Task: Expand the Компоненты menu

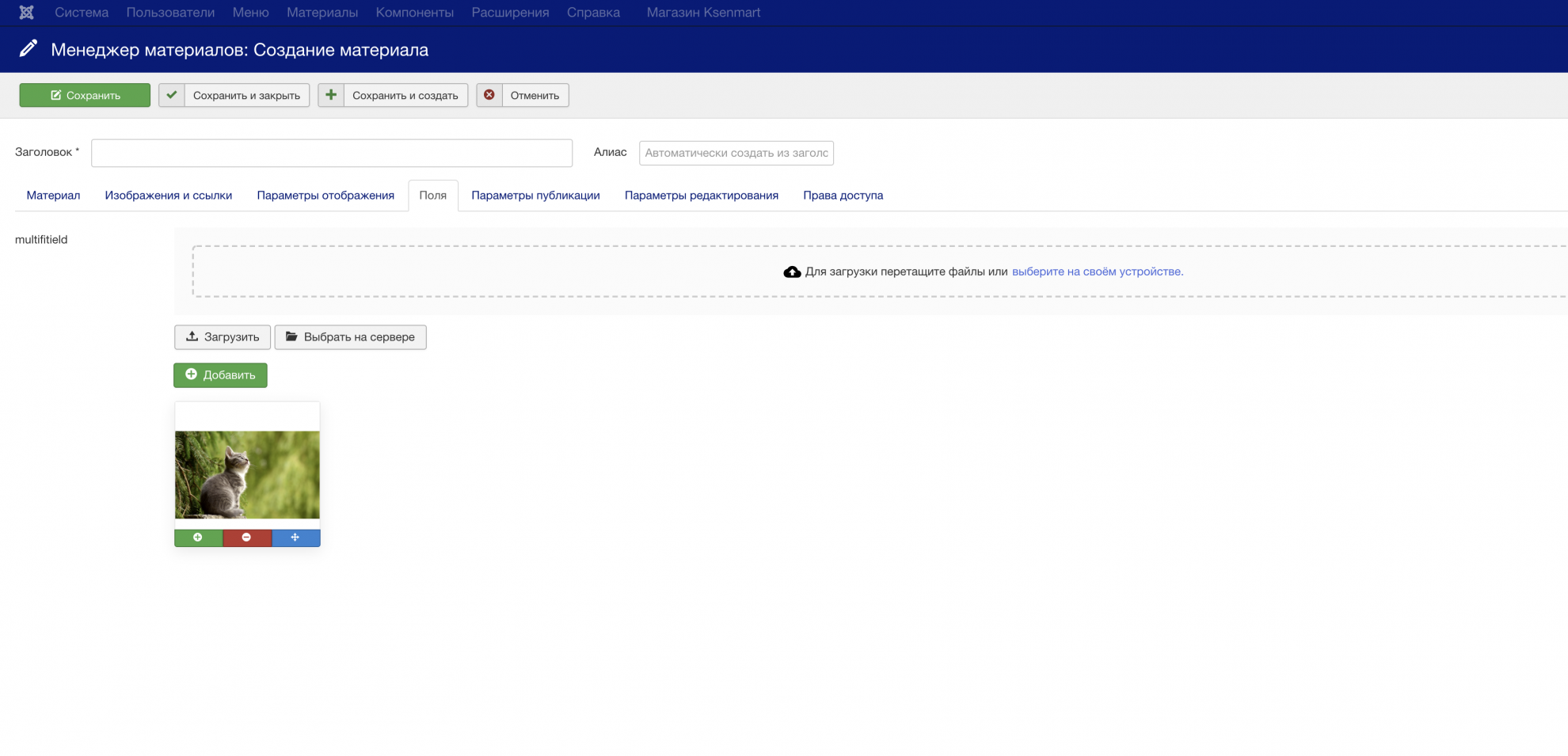Action: point(414,13)
